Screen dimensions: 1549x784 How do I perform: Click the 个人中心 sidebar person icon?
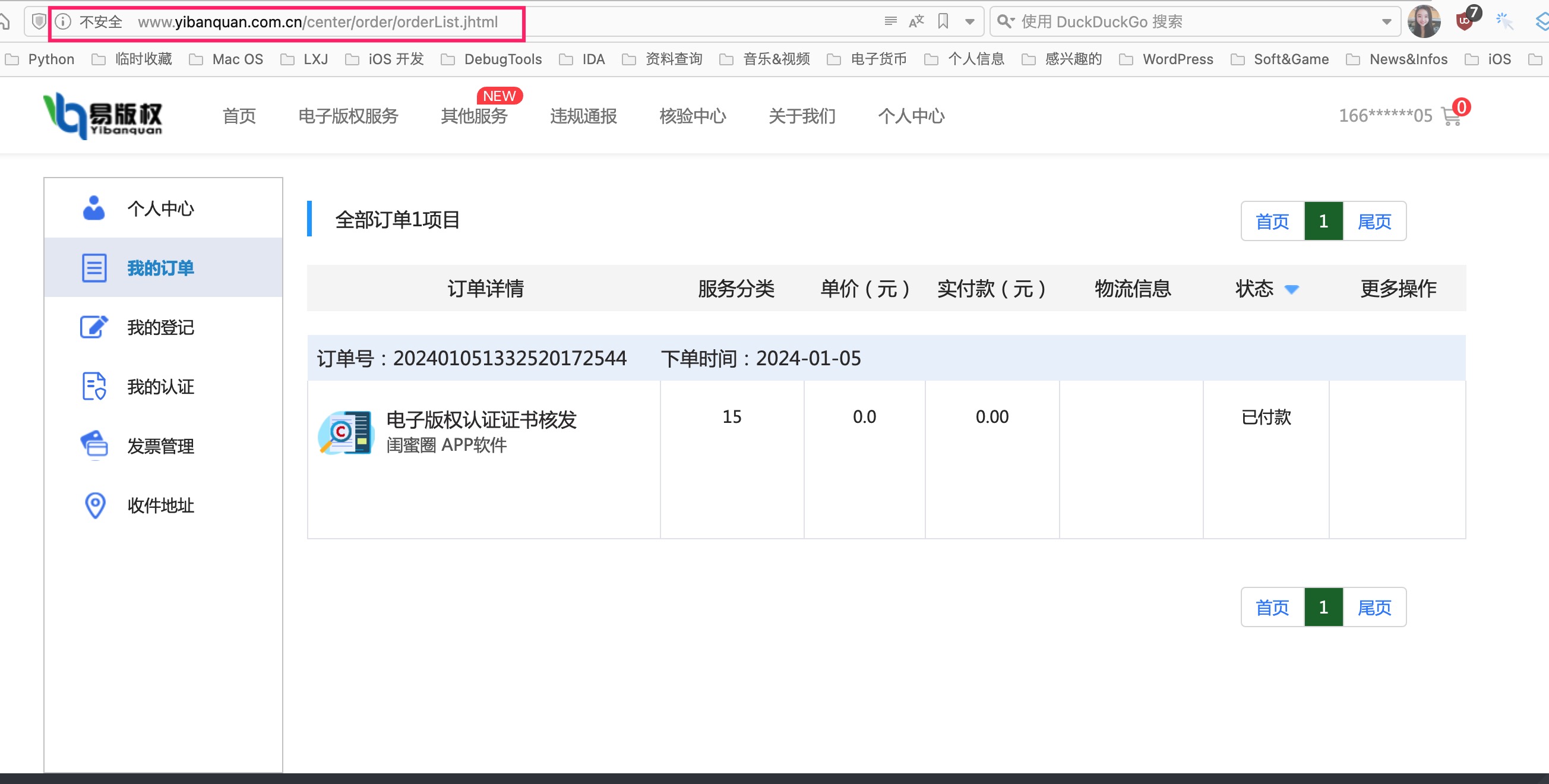click(94, 208)
